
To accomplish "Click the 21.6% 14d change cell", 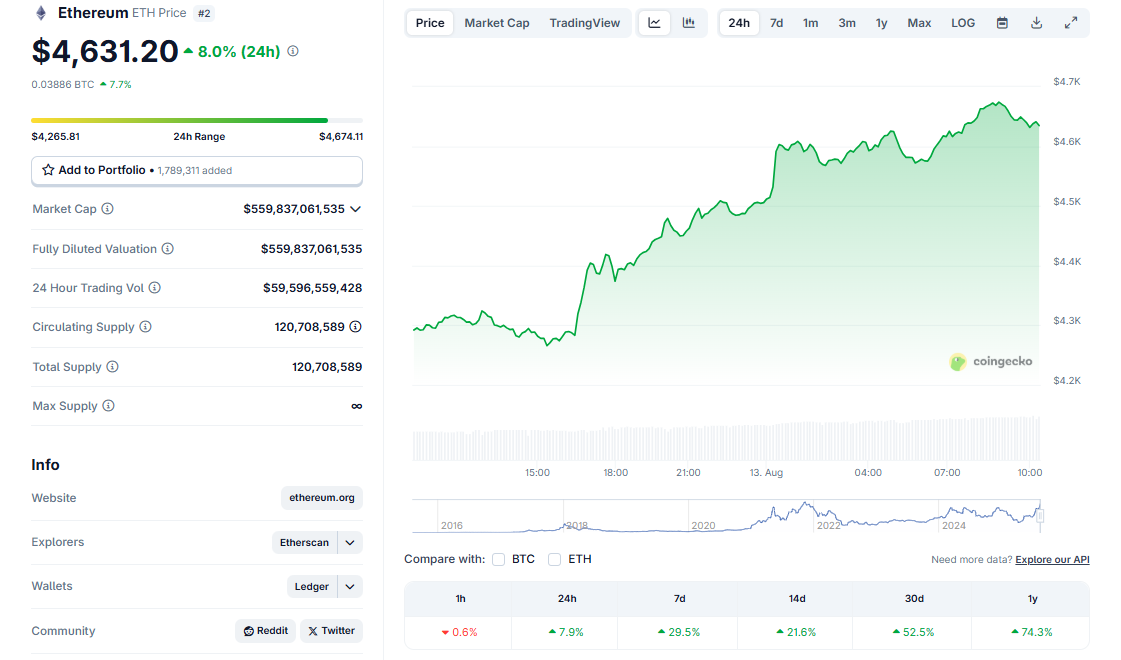I will point(796,632).
